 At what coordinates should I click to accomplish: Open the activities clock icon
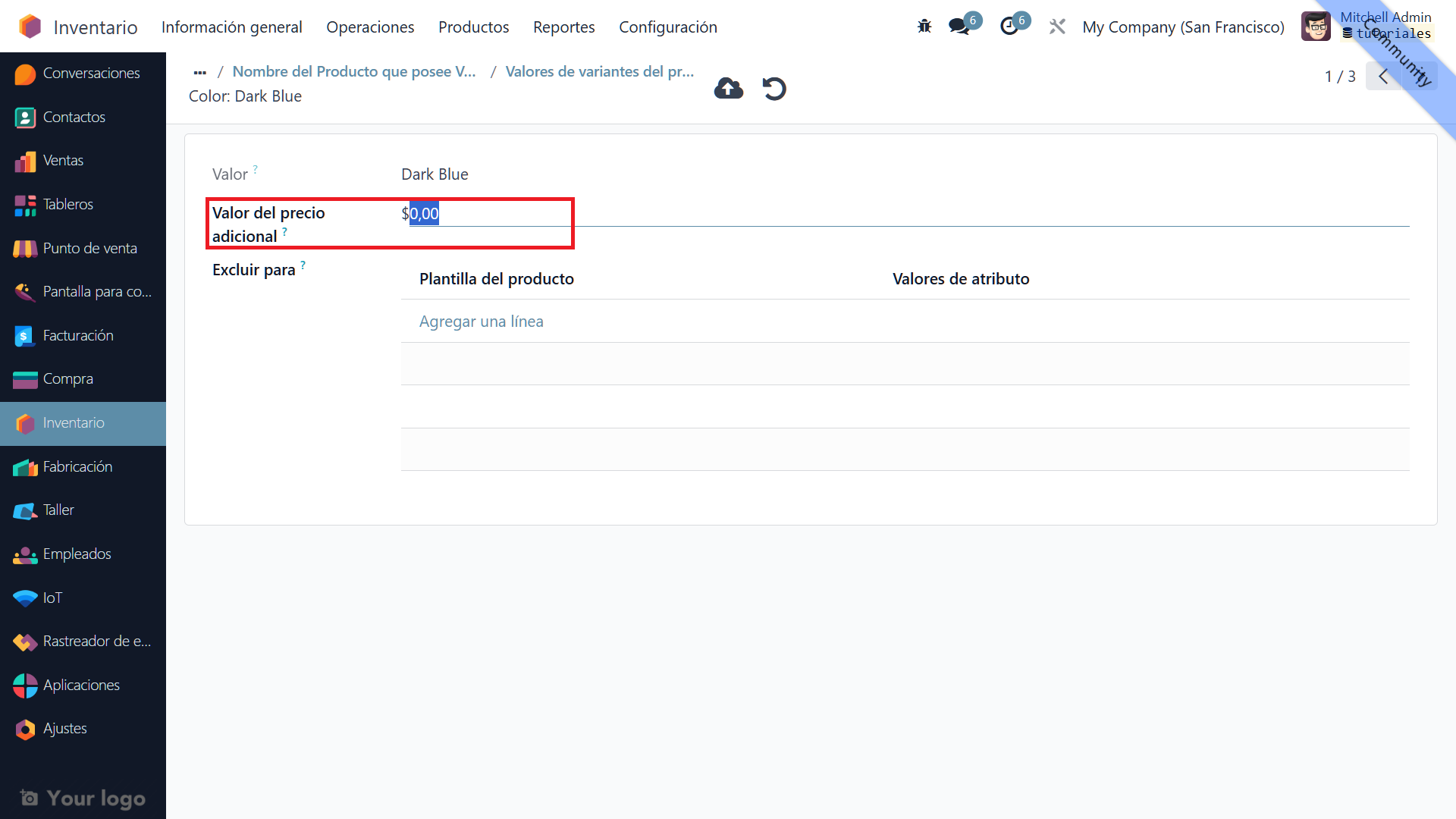coord(1009,27)
